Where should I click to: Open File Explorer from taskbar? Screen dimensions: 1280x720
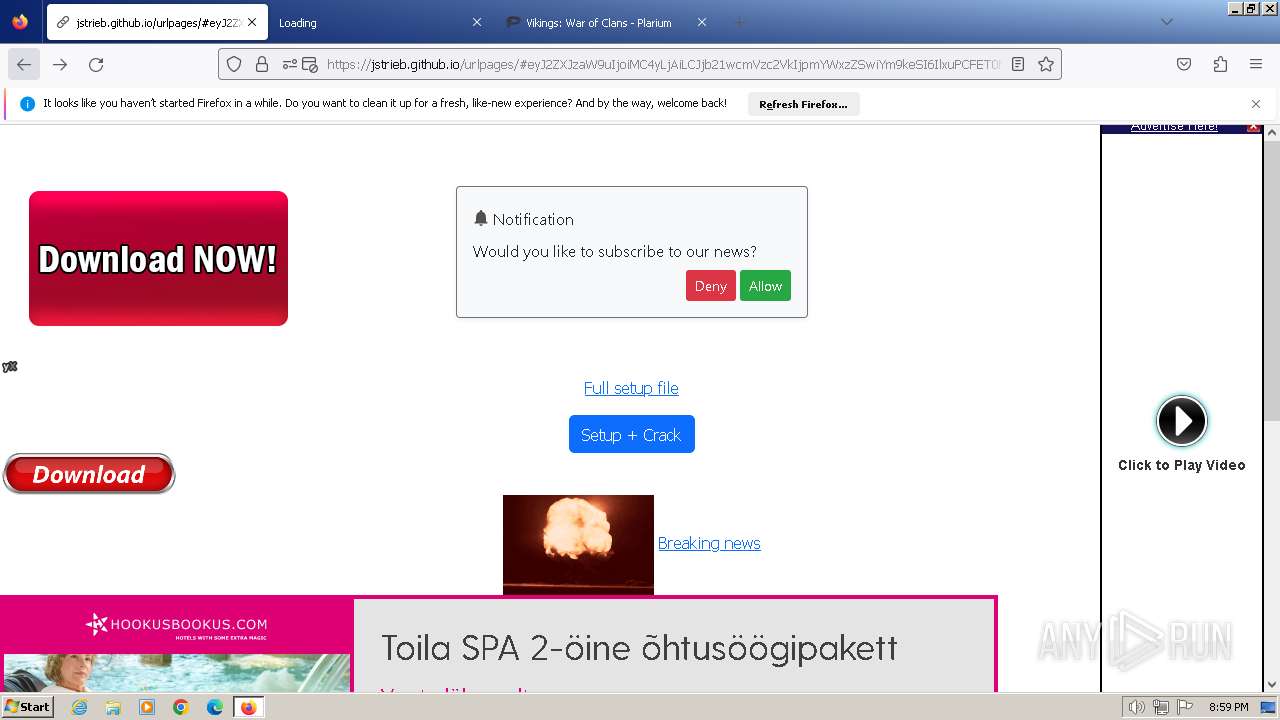113,707
